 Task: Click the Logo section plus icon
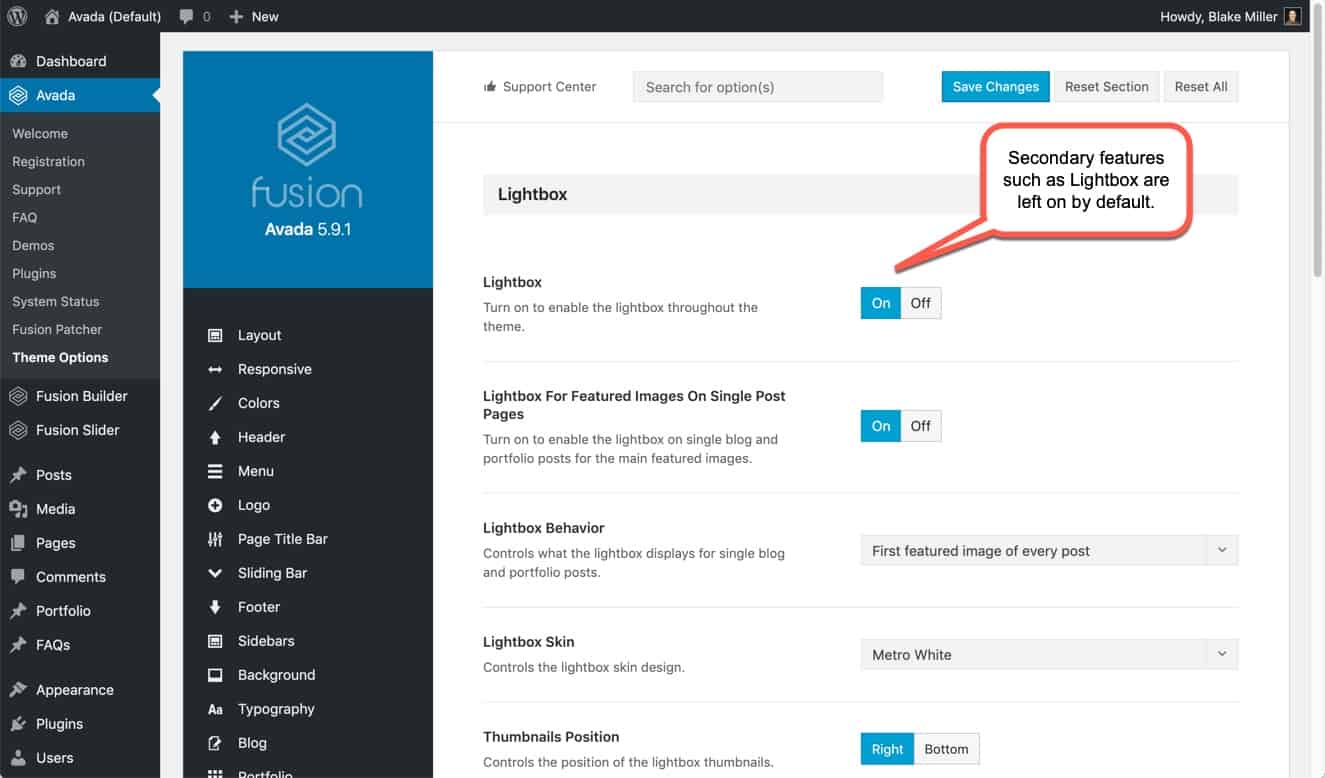click(215, 505)
